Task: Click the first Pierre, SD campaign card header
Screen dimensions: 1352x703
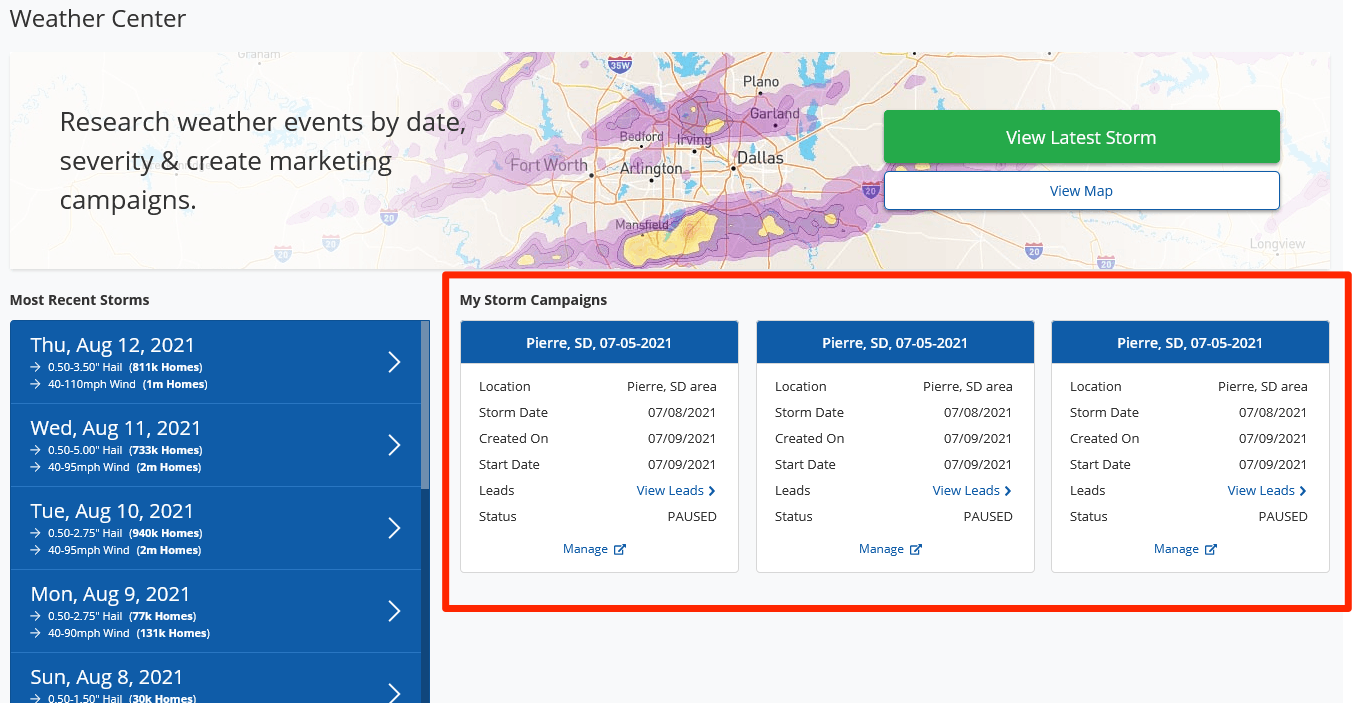Action: (599, 343)
